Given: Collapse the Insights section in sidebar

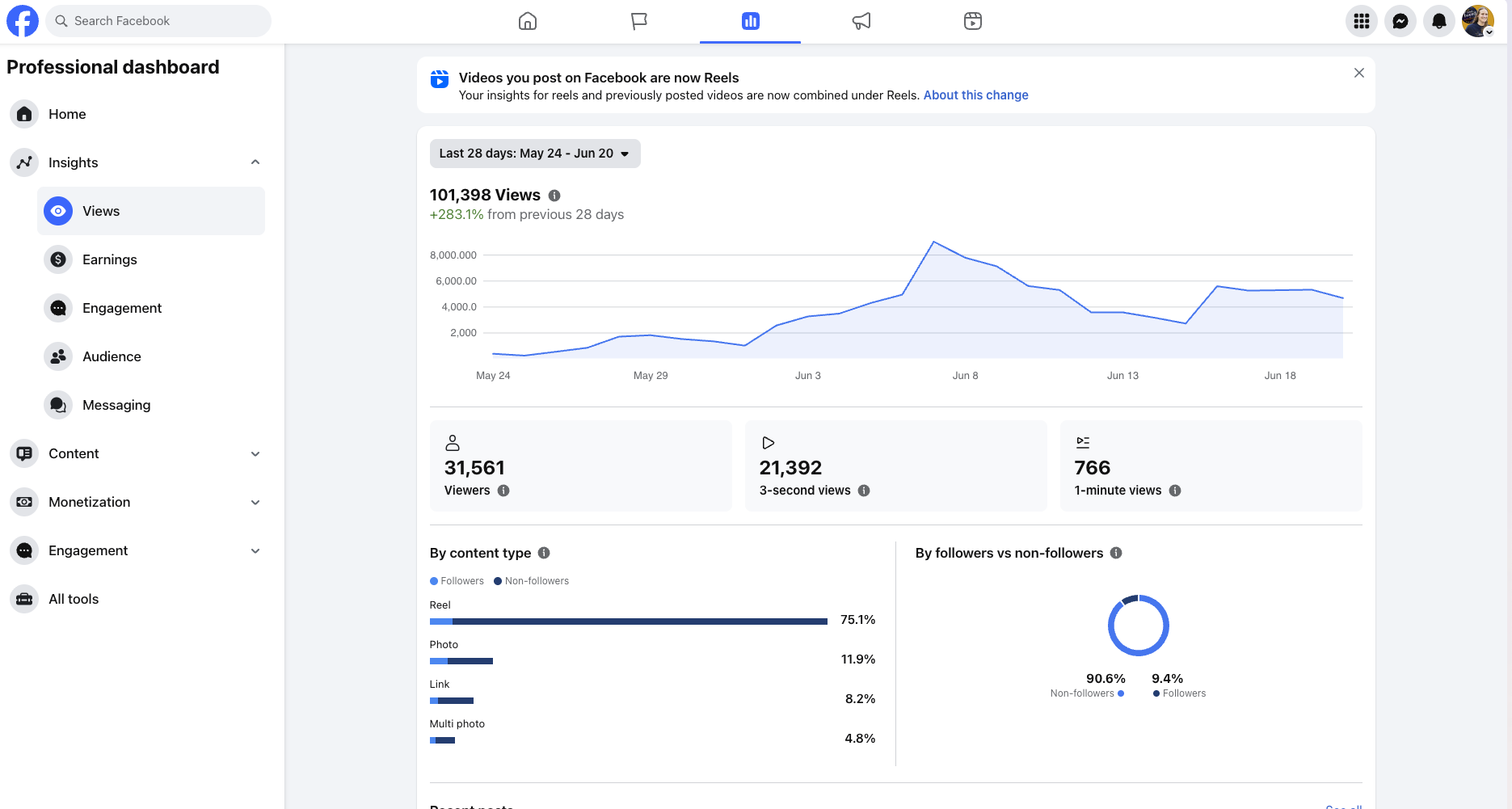Looking at the screenshot, I should coord(255,162).
